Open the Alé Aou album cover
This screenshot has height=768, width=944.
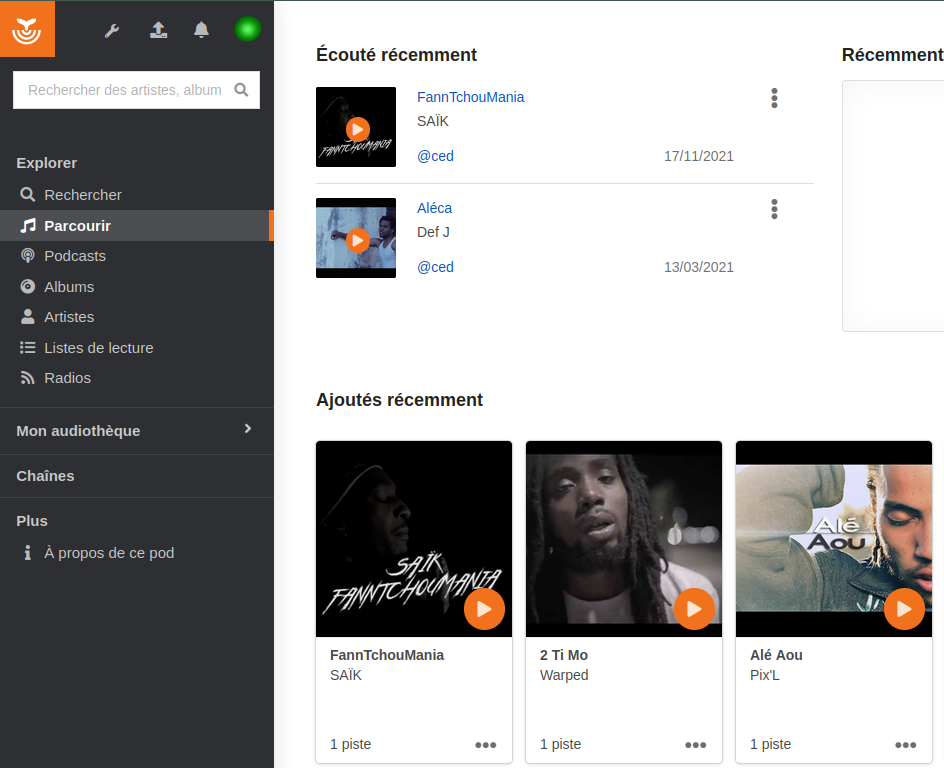coord(834,539)
